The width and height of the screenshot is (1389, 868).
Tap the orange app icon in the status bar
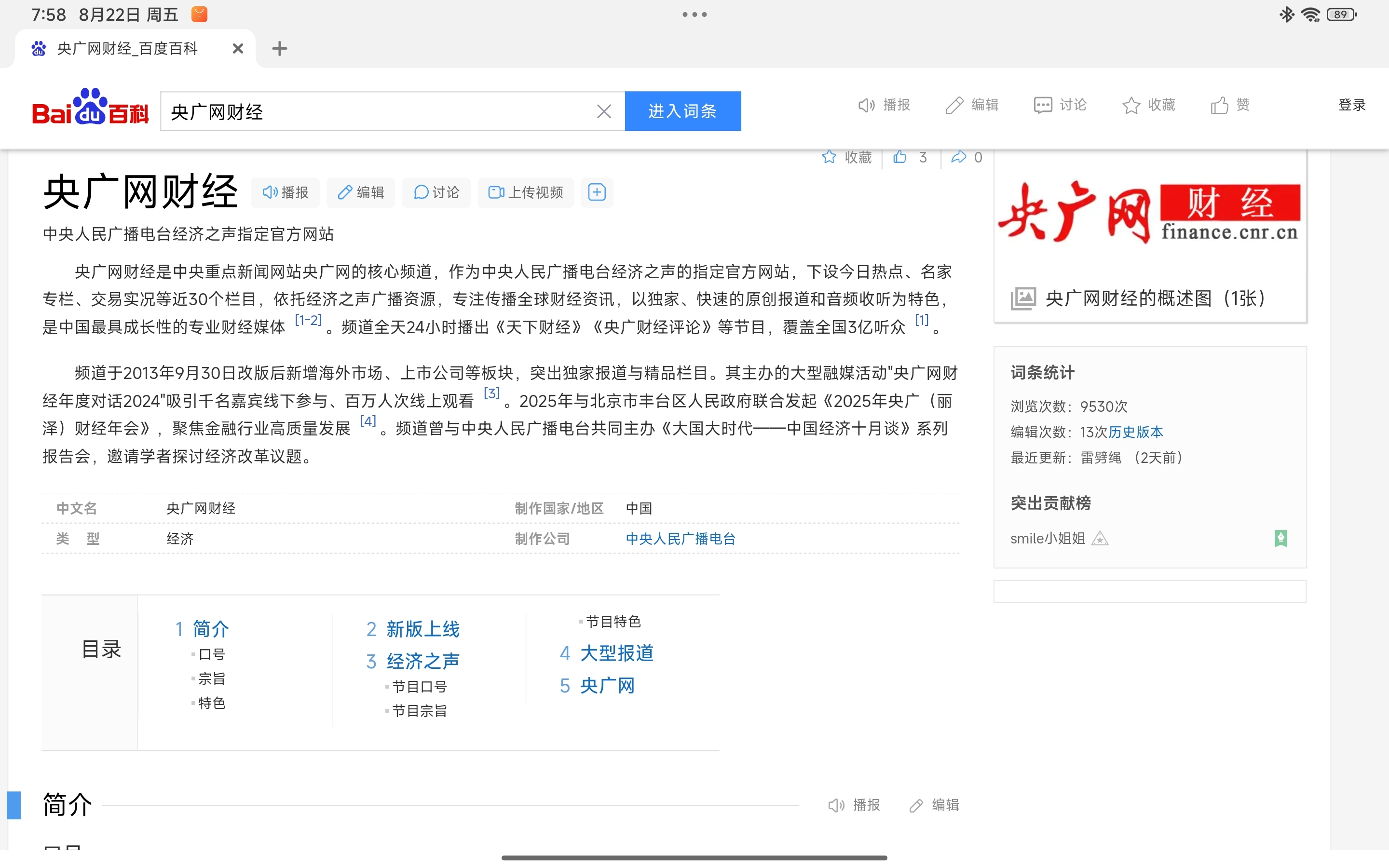pos(199,14)
